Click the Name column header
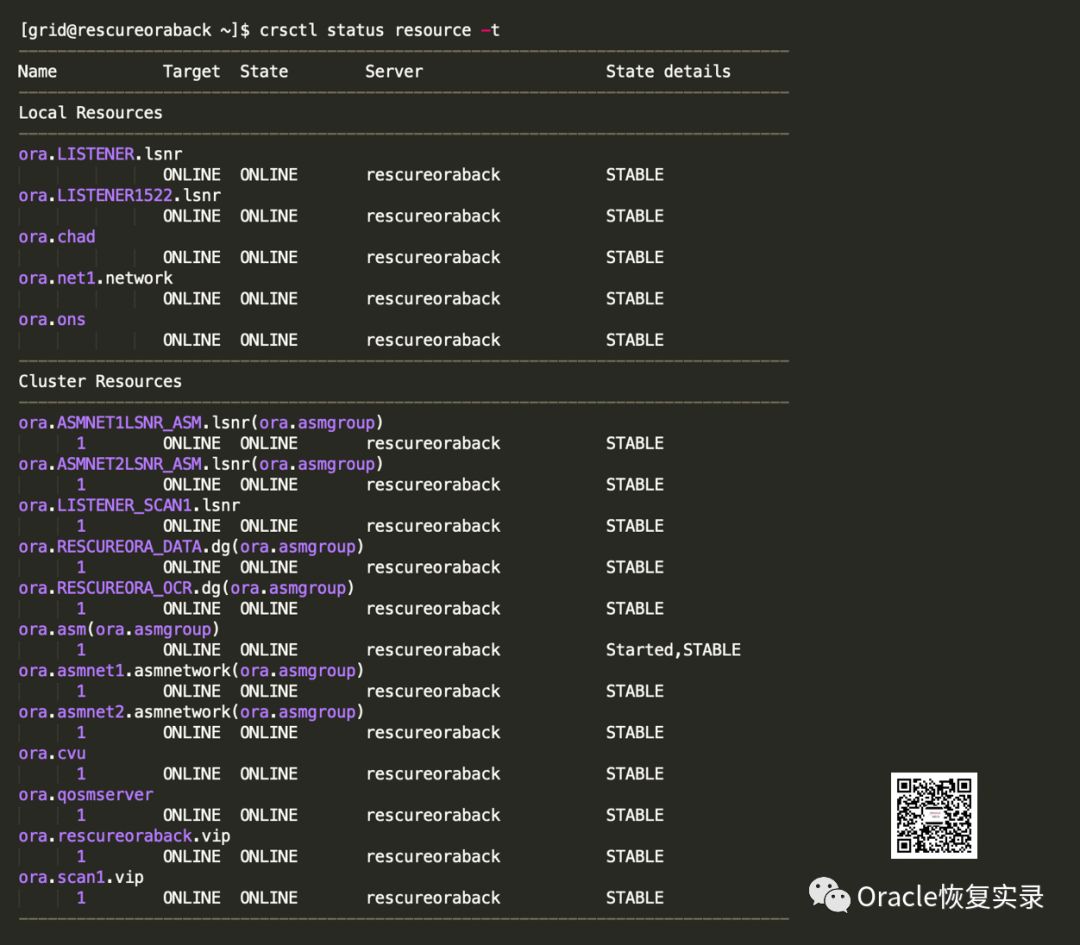The width and height of the screenshot is (1080, 945). [37, 72]
